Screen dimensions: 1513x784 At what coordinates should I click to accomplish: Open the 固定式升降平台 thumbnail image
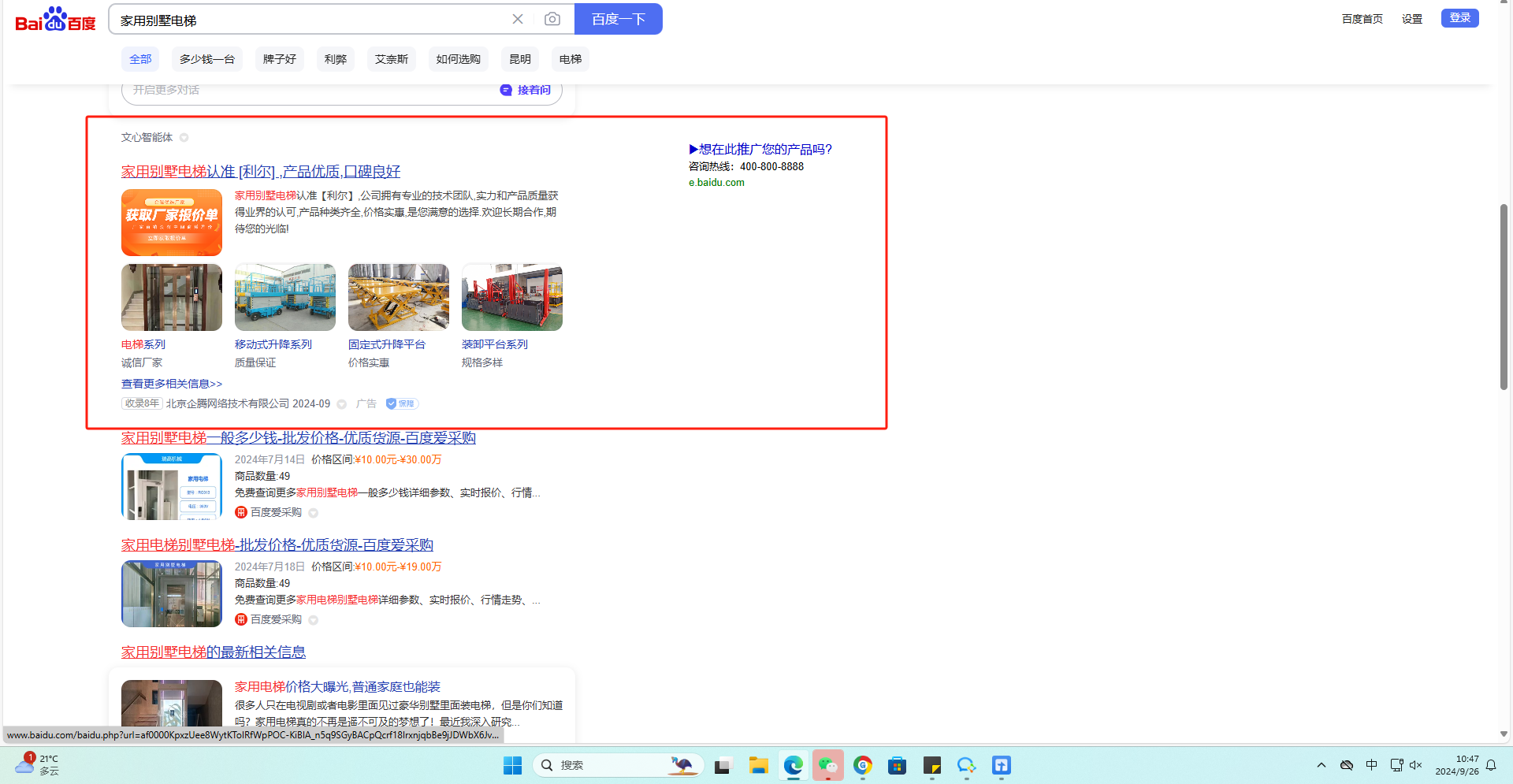tap(399, 297)
